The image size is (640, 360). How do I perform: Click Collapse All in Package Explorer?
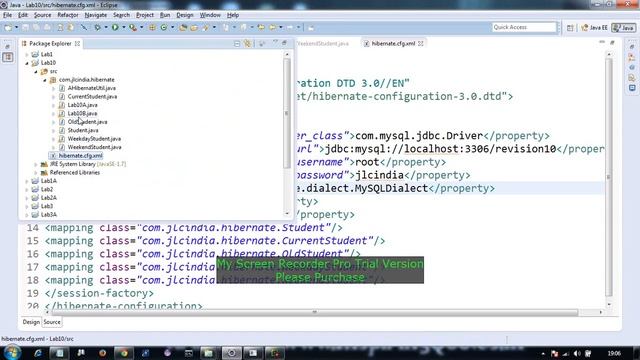click(x=237, y=44)
